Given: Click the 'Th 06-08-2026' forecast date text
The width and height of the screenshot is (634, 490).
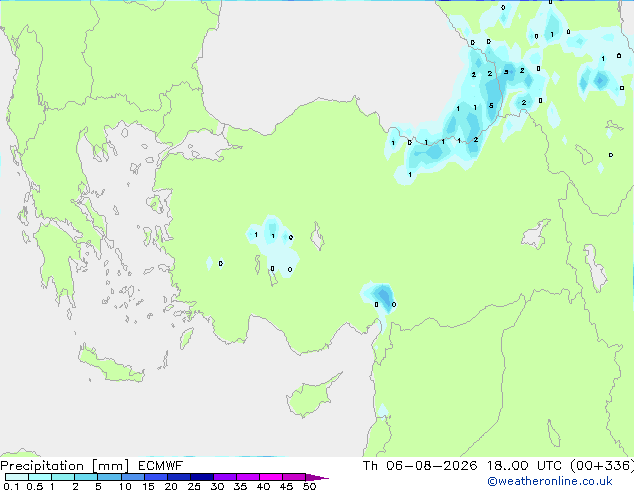Looking at the screenshot, I should [x=420, y=466].
